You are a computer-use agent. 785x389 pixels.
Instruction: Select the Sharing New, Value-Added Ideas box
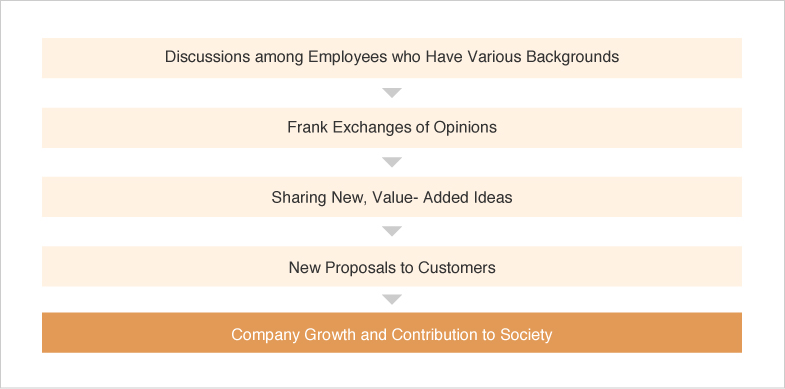[x=392, y=197]
